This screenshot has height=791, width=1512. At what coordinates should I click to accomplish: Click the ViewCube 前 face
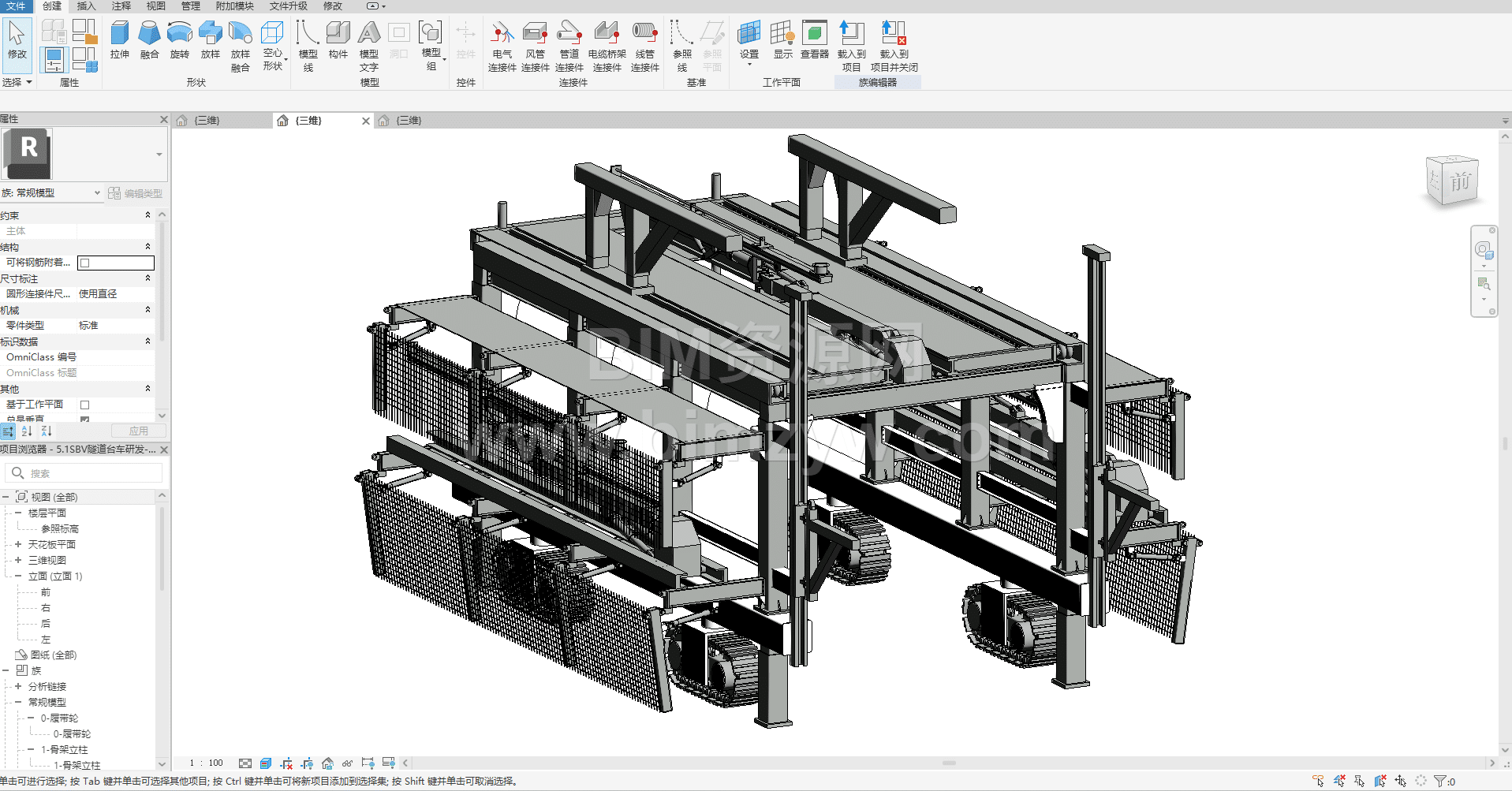pyautogui.click(x=1459, y=181)
